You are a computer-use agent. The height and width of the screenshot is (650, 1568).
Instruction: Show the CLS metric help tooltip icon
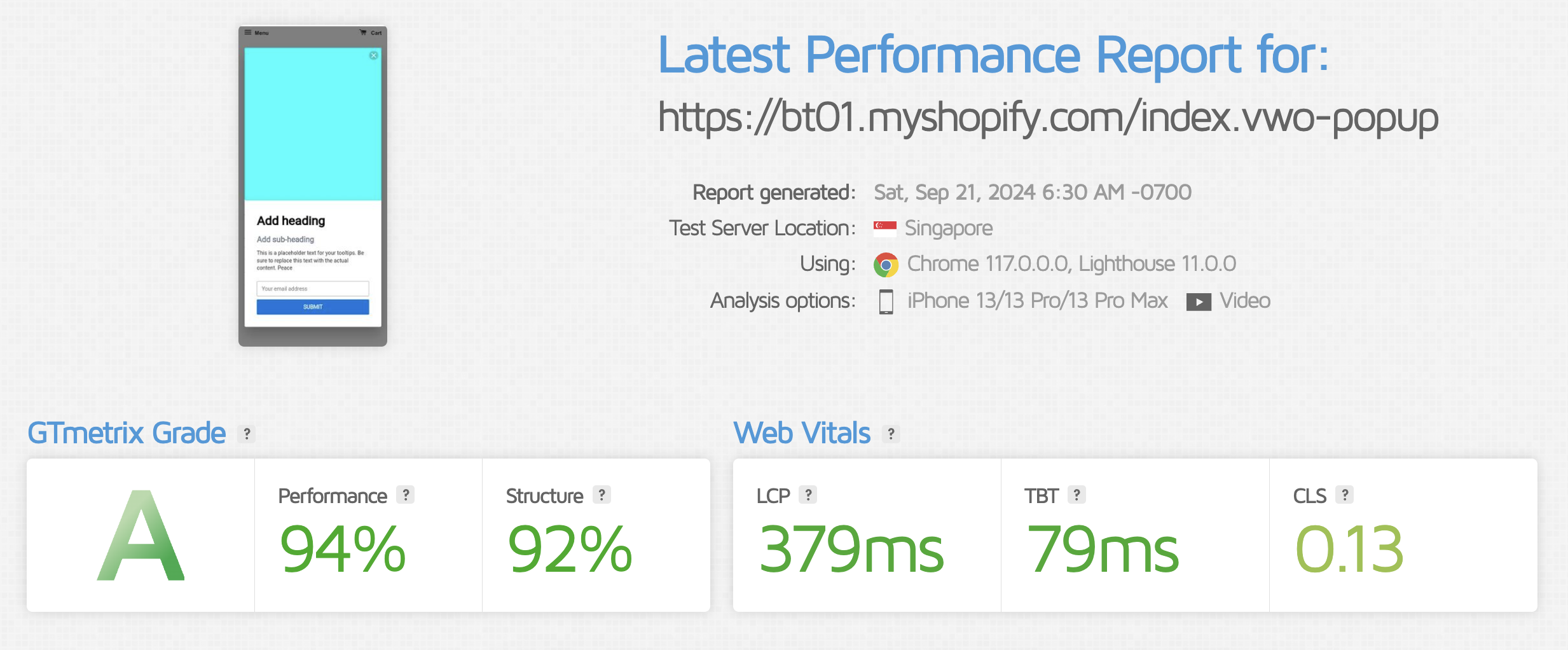1344,494
